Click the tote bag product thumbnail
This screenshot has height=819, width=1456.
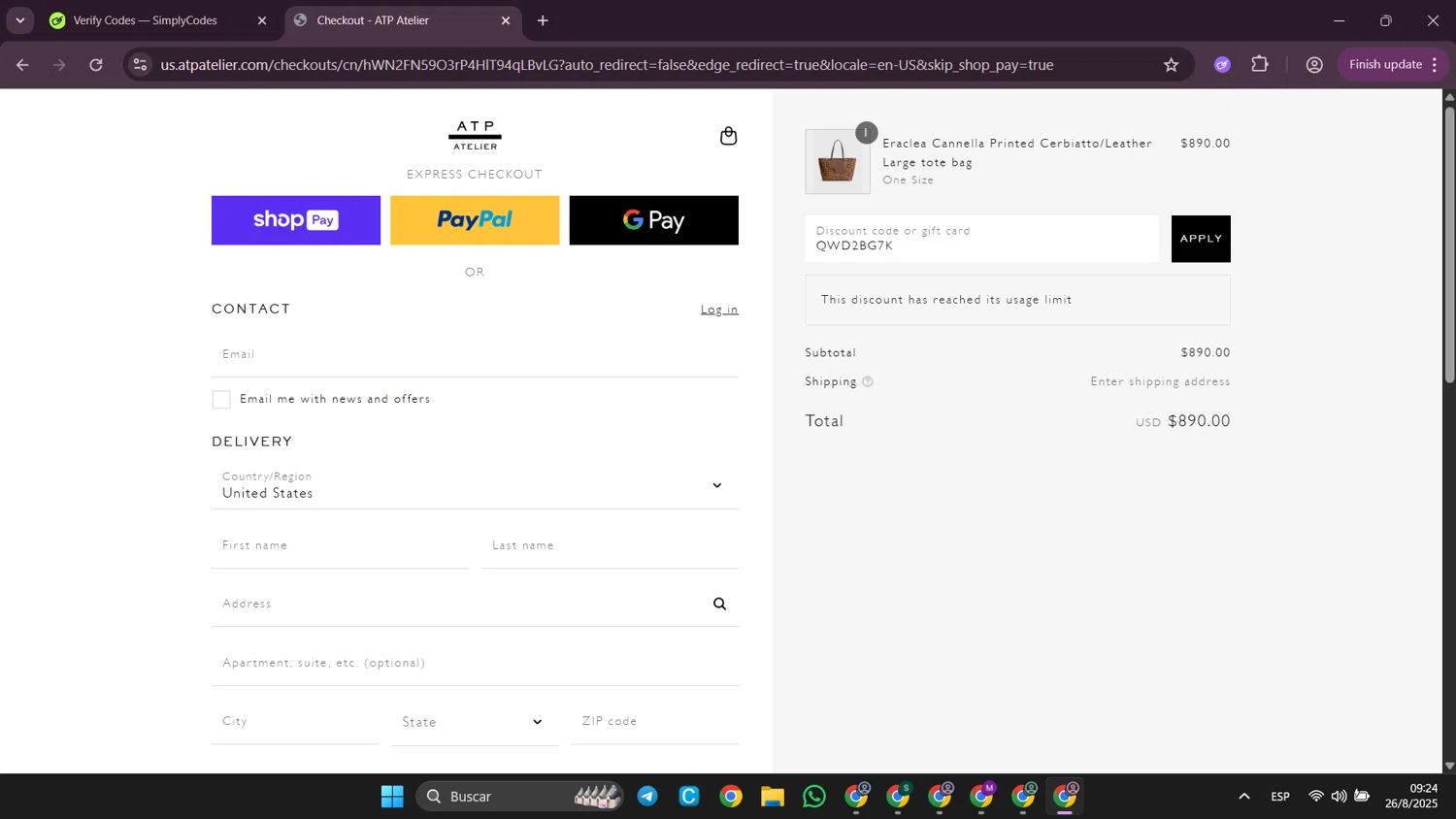point(837,162)
